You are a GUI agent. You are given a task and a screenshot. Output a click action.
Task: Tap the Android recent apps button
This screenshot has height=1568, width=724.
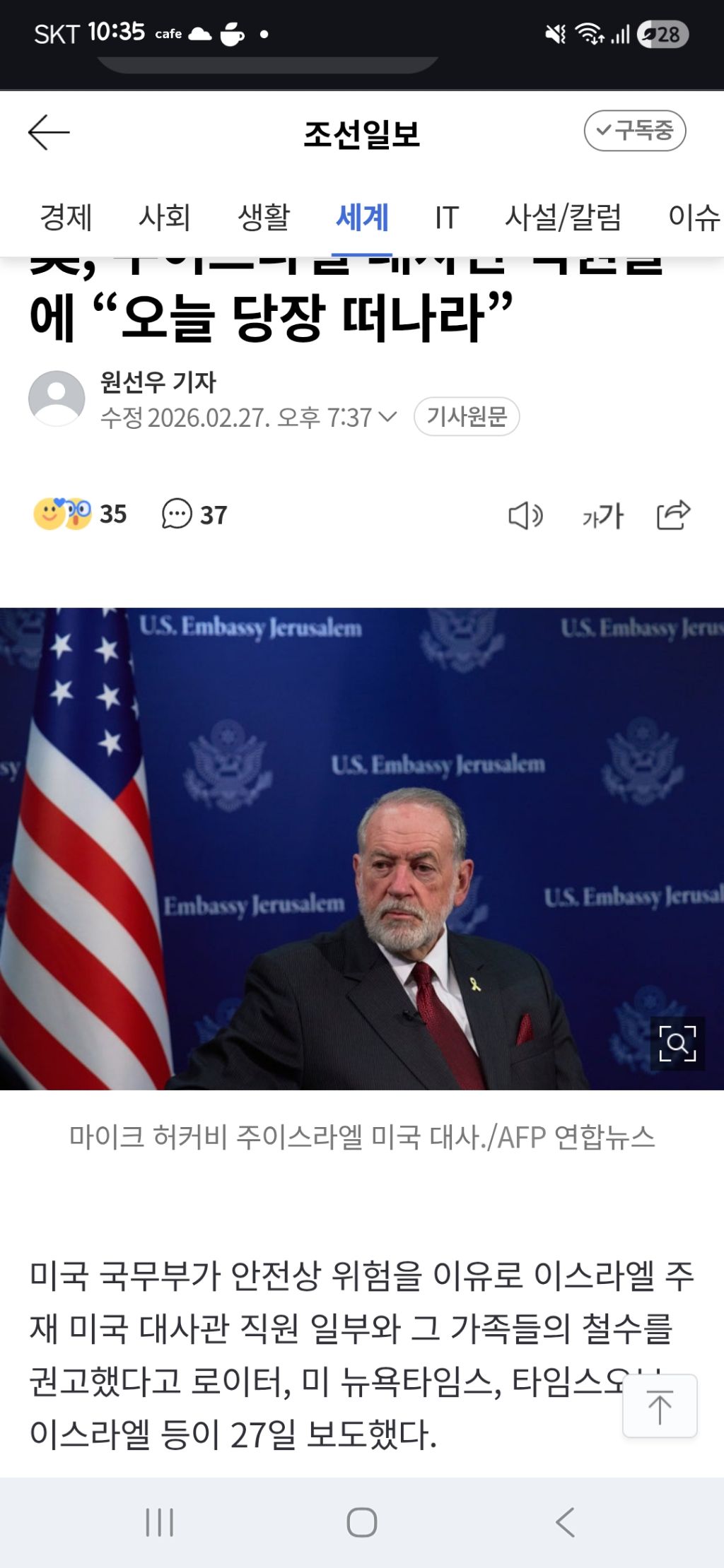(159, 1522)
